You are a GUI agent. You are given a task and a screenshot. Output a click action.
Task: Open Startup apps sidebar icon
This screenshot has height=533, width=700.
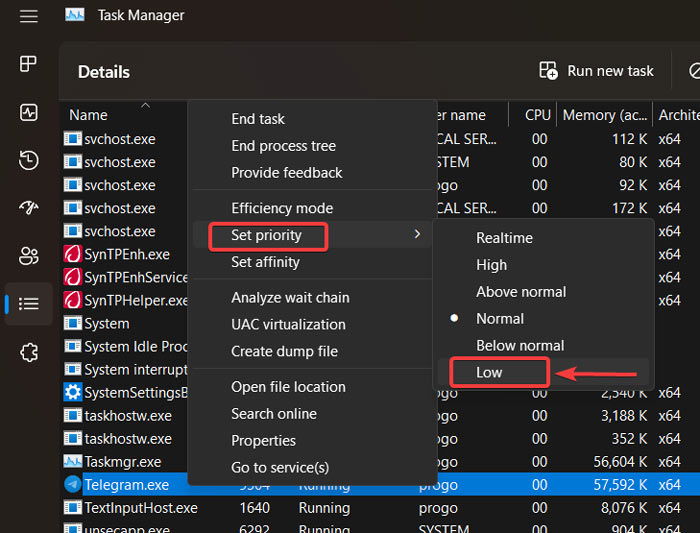pyautogui.click(x=28, y=208)
